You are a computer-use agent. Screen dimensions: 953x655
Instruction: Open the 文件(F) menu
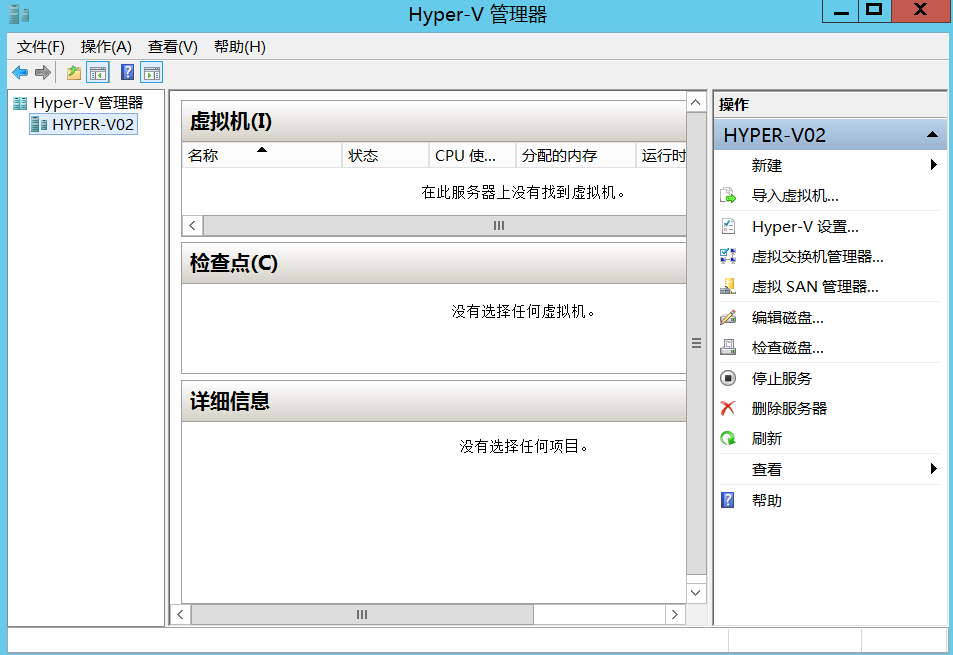point(41,47)
